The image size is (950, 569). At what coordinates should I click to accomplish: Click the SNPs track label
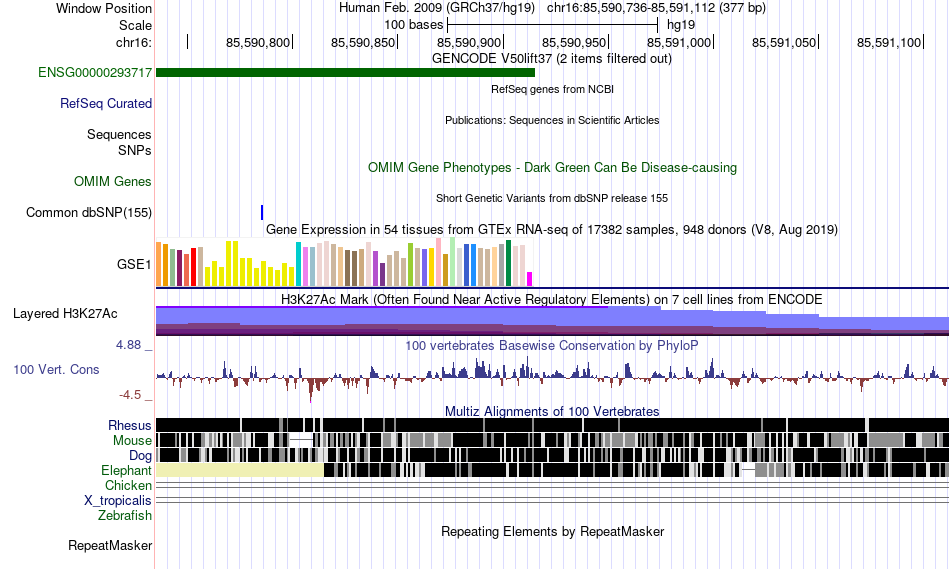[135, 150]
